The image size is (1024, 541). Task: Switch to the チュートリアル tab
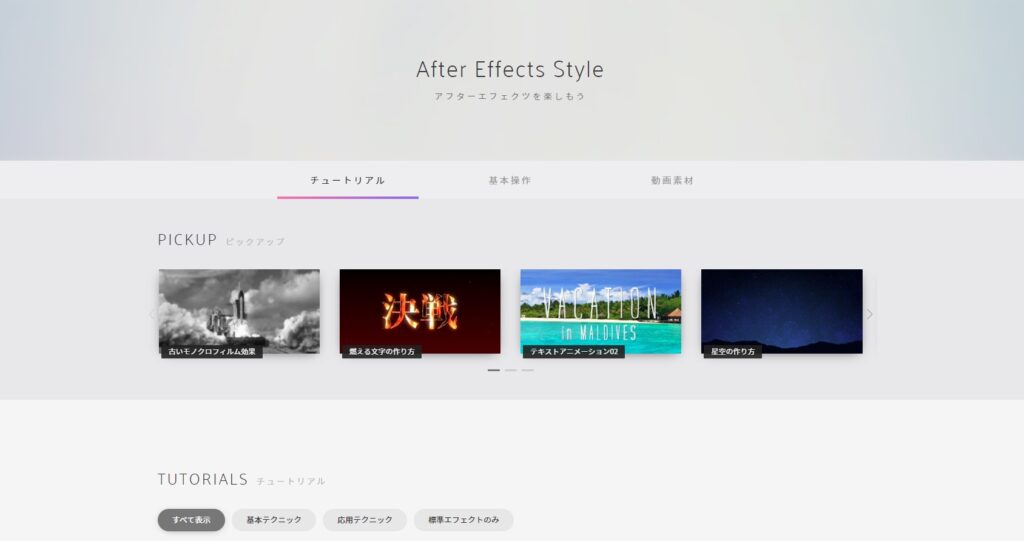(347, 181)
